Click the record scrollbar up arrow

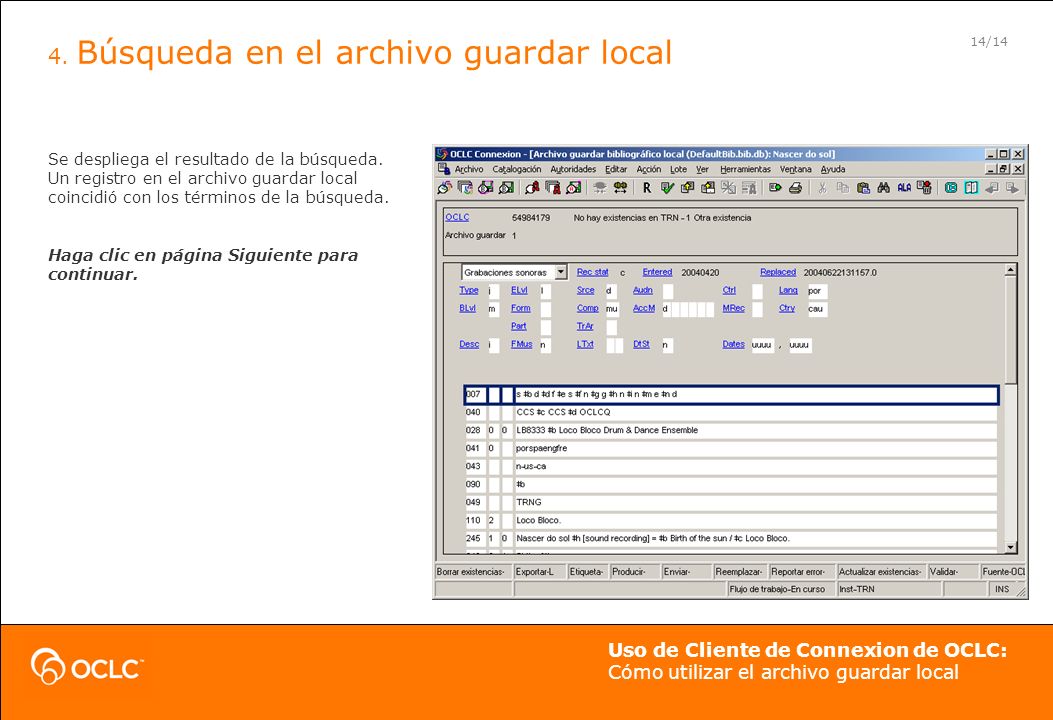[x=1010, y=270]
